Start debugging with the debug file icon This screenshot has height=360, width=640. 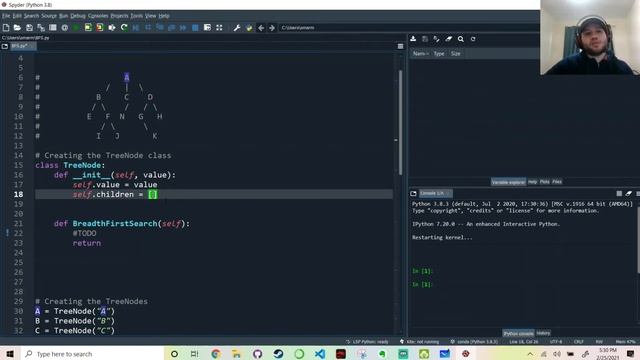(136, 28)
